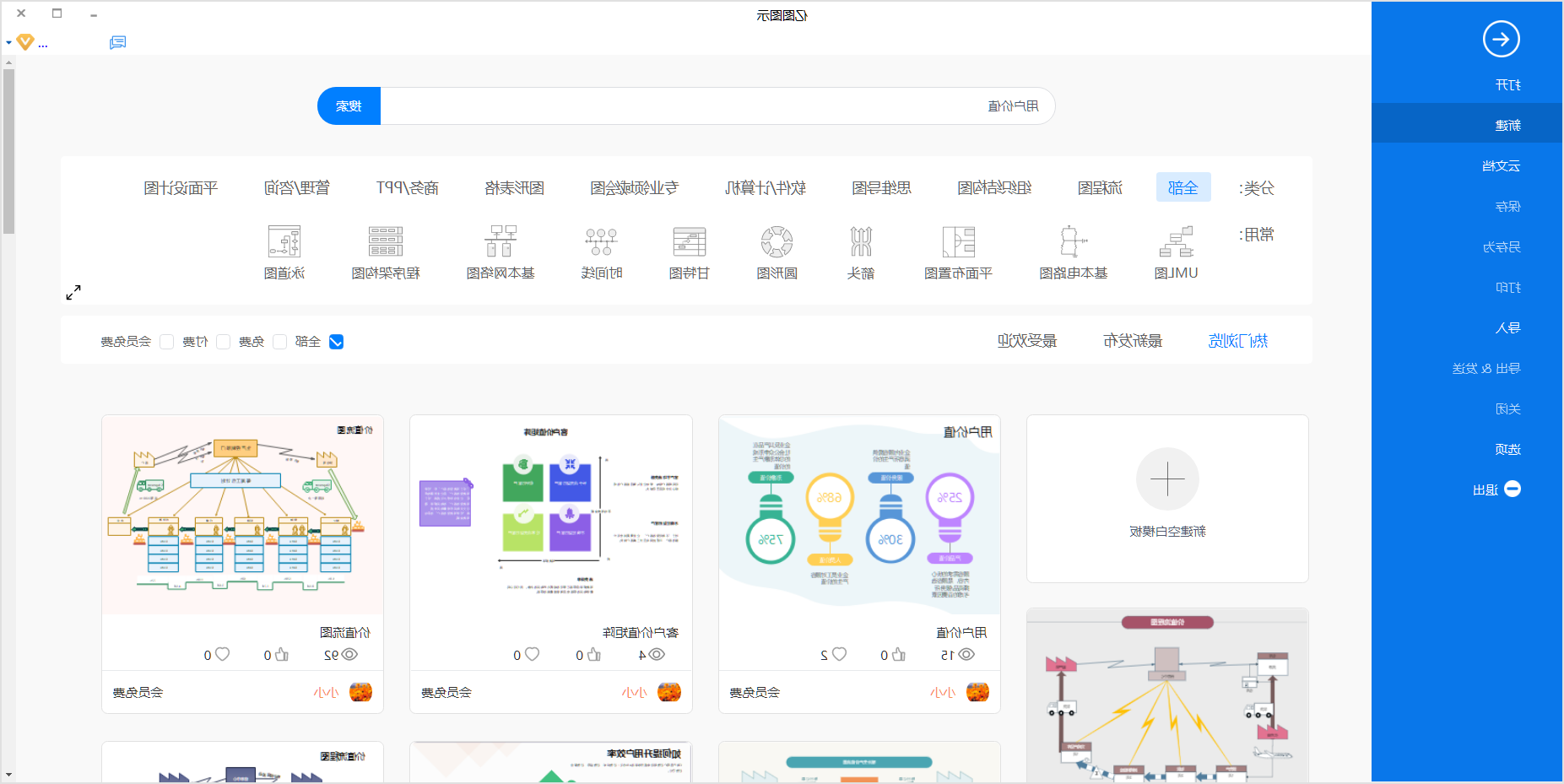Click 保存 in the sidebar

(x=1507, y=206)
